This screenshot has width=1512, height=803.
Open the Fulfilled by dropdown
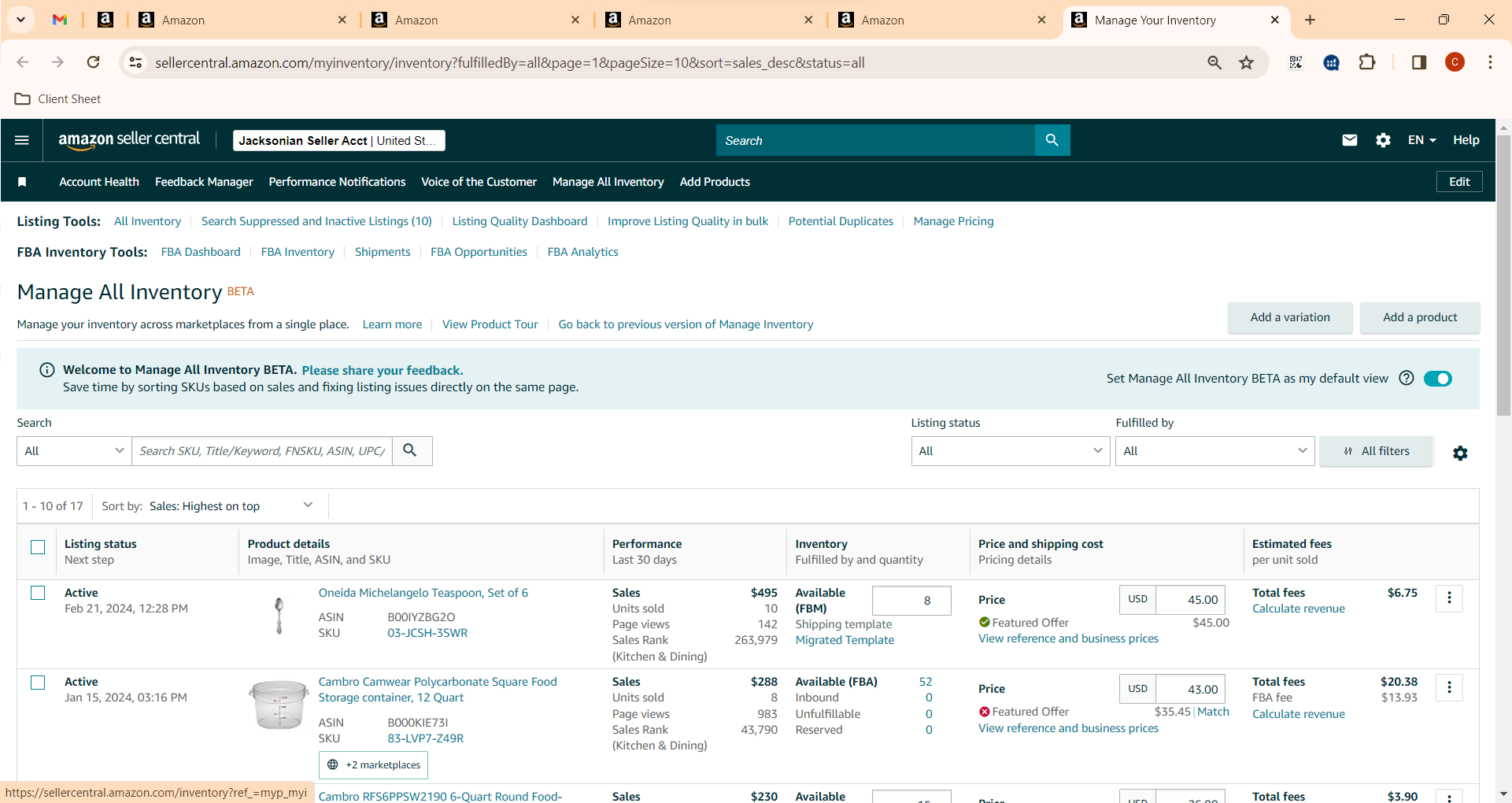click(1214, 451)
